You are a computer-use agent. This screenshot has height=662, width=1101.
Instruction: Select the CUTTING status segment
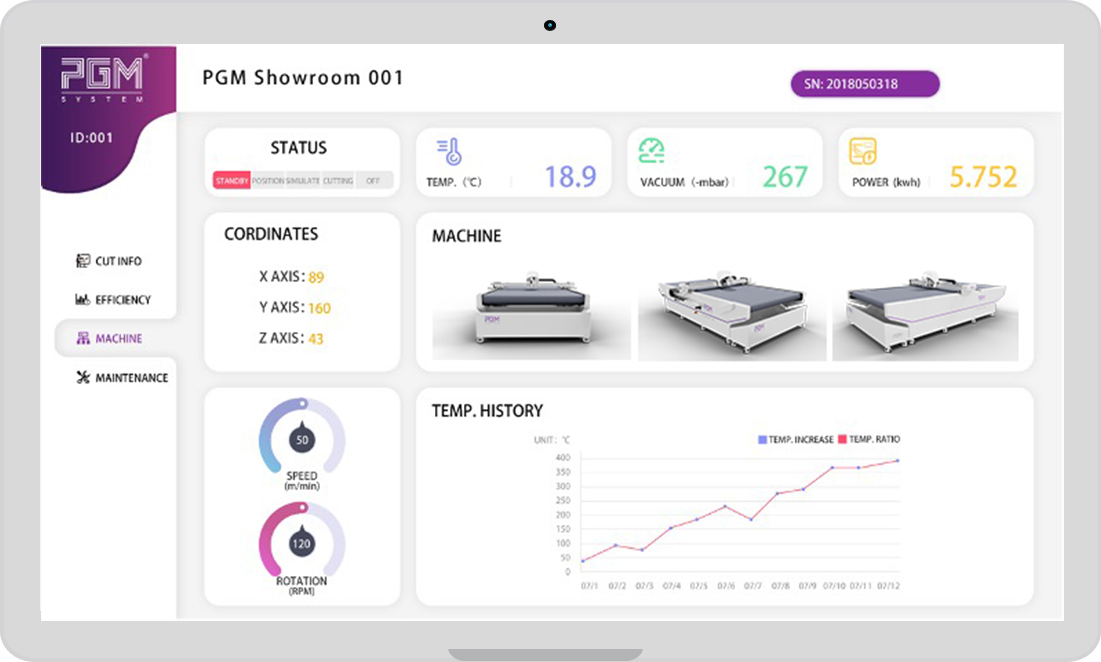(338, 180)
